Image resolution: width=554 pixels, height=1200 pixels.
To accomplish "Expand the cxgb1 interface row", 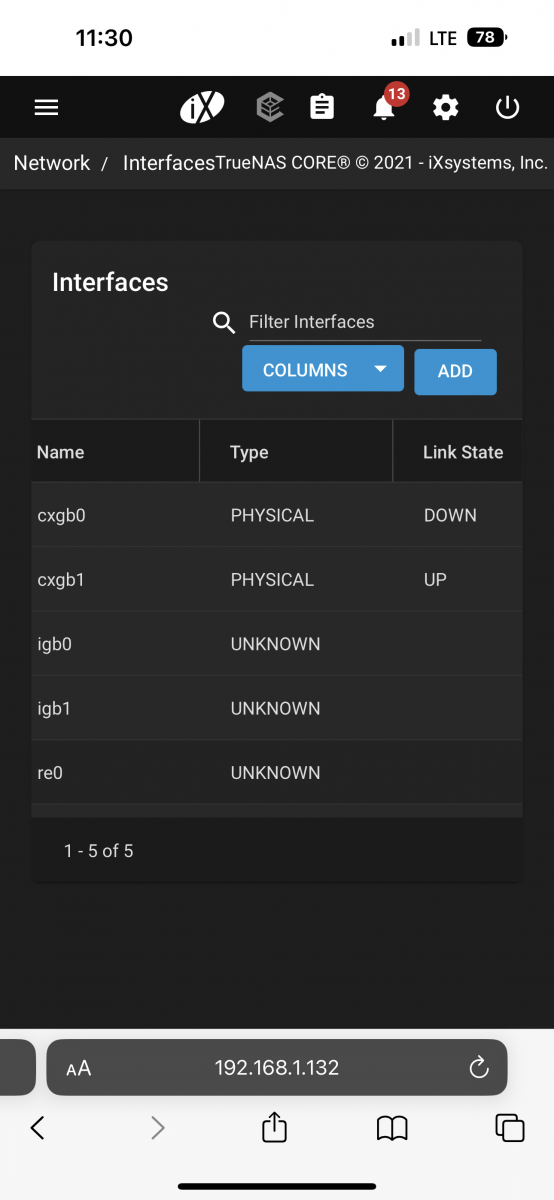I will pos(277,579).
